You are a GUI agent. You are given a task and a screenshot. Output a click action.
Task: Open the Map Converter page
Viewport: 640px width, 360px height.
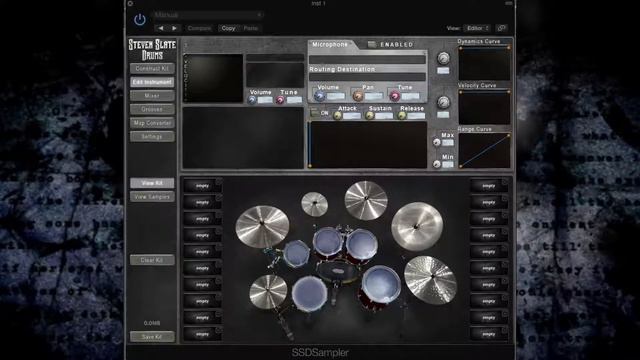[152, 123]
